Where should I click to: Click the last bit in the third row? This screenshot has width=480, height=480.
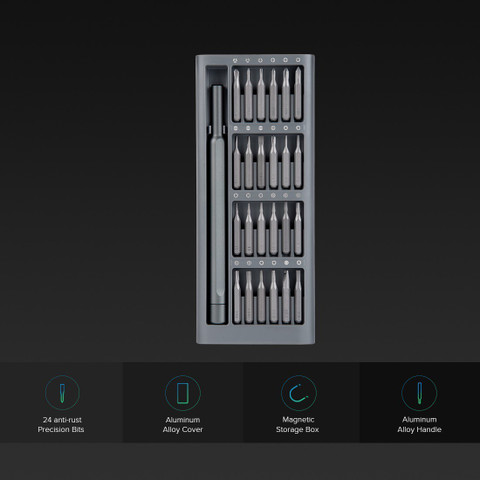[x=298, y=229]
